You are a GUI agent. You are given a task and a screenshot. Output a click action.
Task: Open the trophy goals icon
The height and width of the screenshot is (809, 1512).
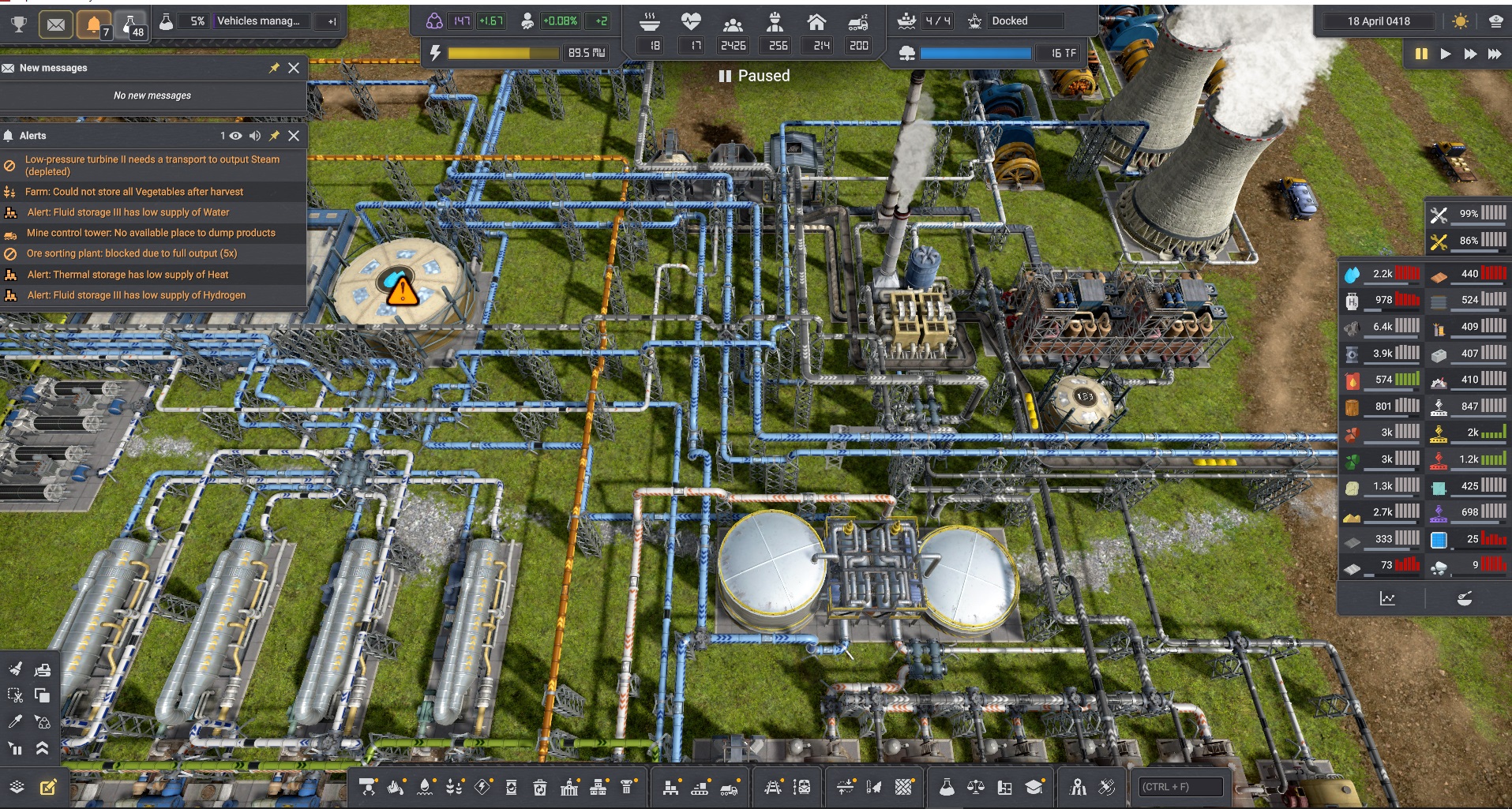tap(18, 24)
